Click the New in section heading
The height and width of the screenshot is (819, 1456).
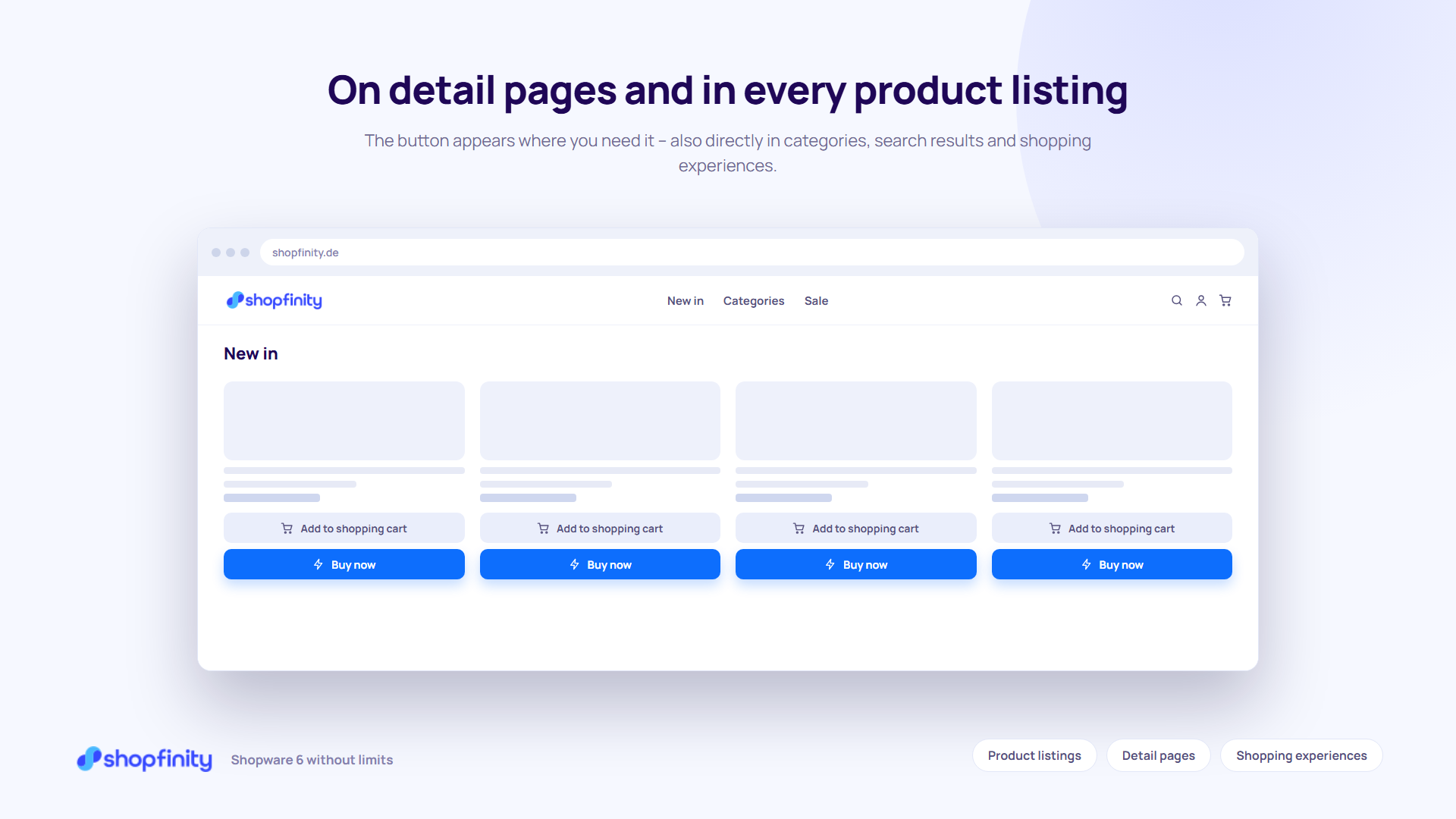(x=251, y=353)
